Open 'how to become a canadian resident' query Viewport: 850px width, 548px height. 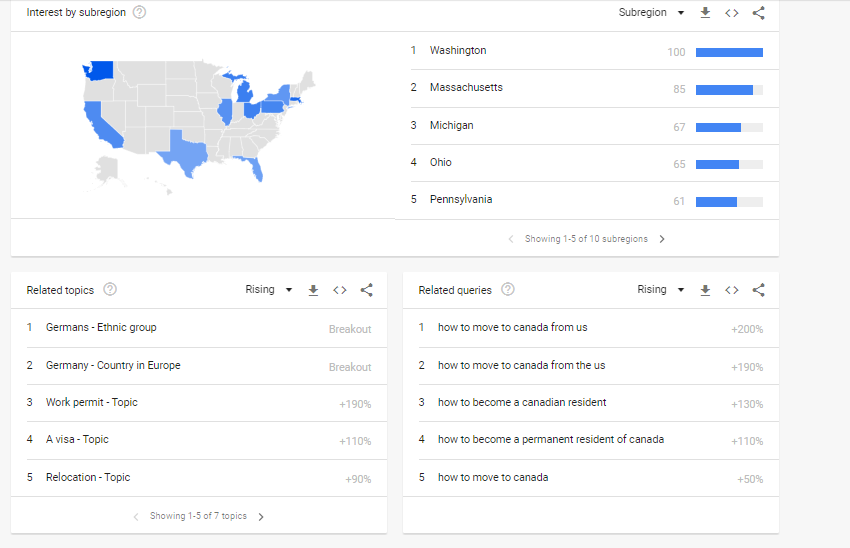(x=522, y=403)
